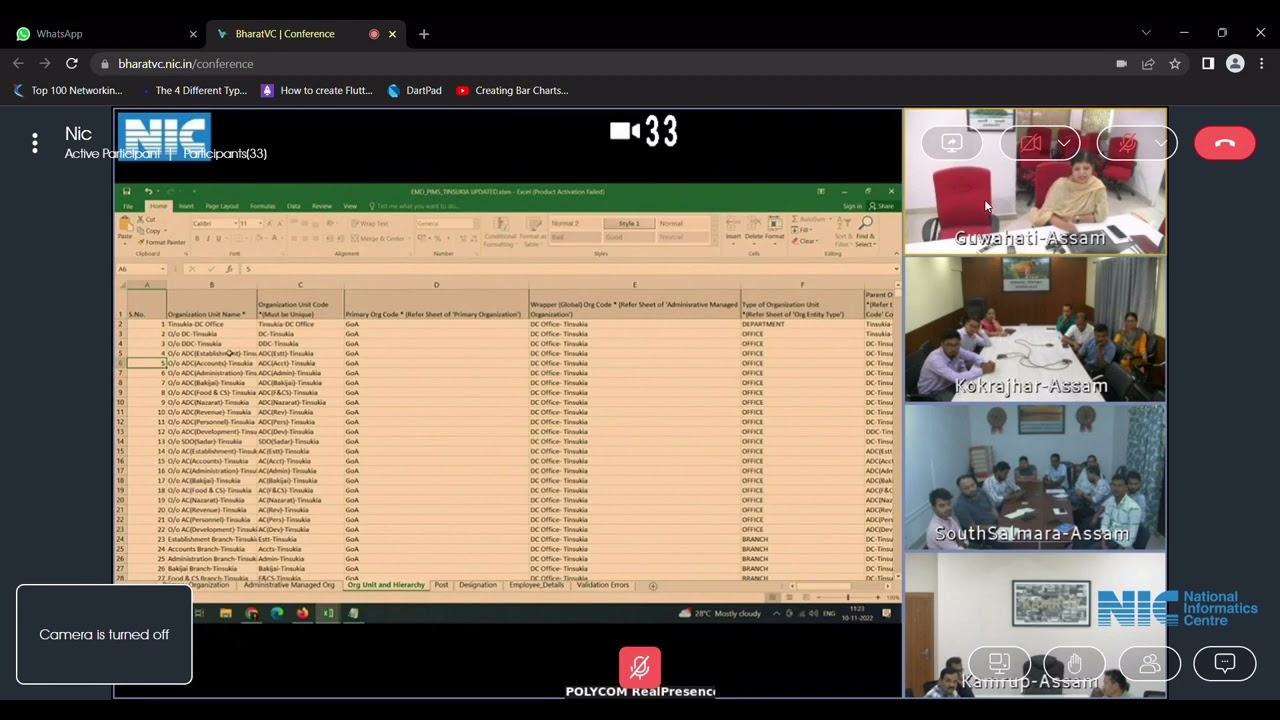
Task: Click the share screen button
Action: tap(952, 143)
